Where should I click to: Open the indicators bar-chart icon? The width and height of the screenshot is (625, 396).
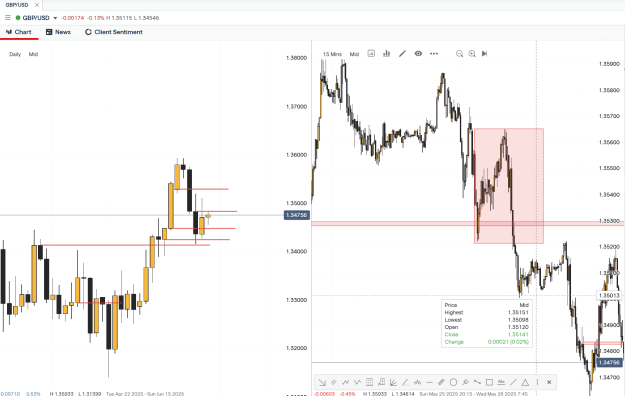pos(386,53)
